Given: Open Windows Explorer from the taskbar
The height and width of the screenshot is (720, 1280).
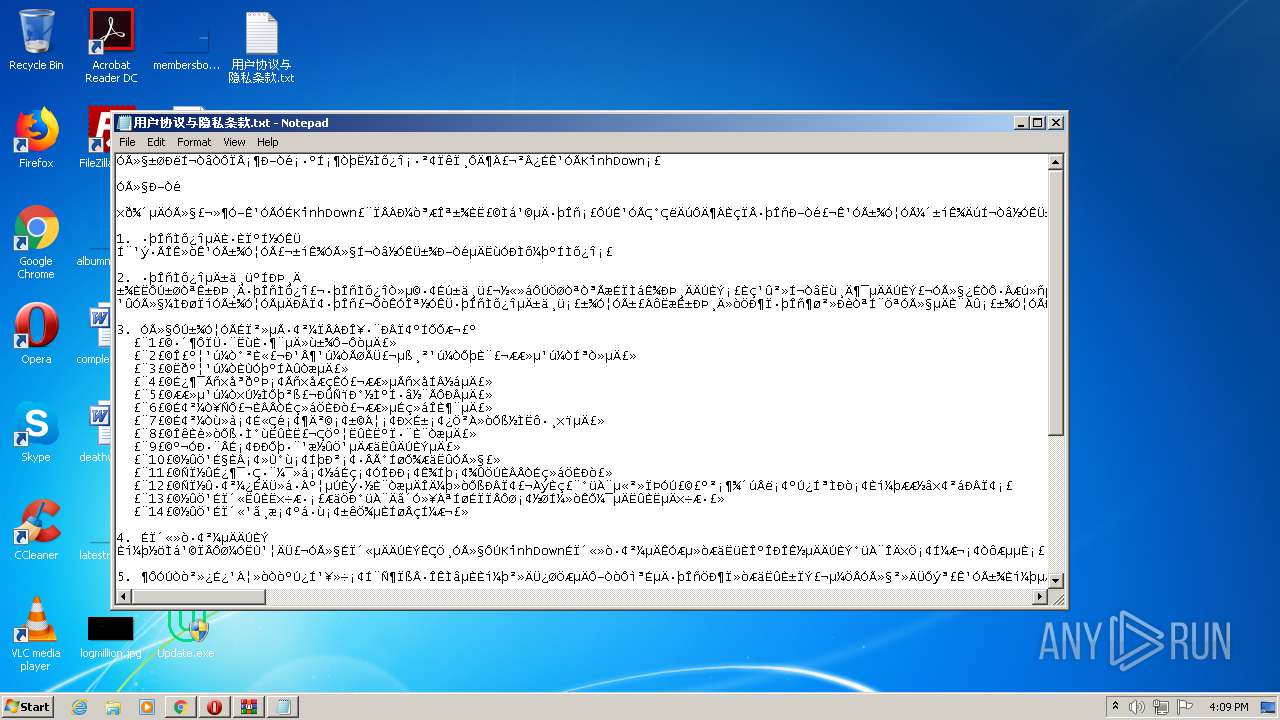Looking at the screenshot, I should [113, 707].
